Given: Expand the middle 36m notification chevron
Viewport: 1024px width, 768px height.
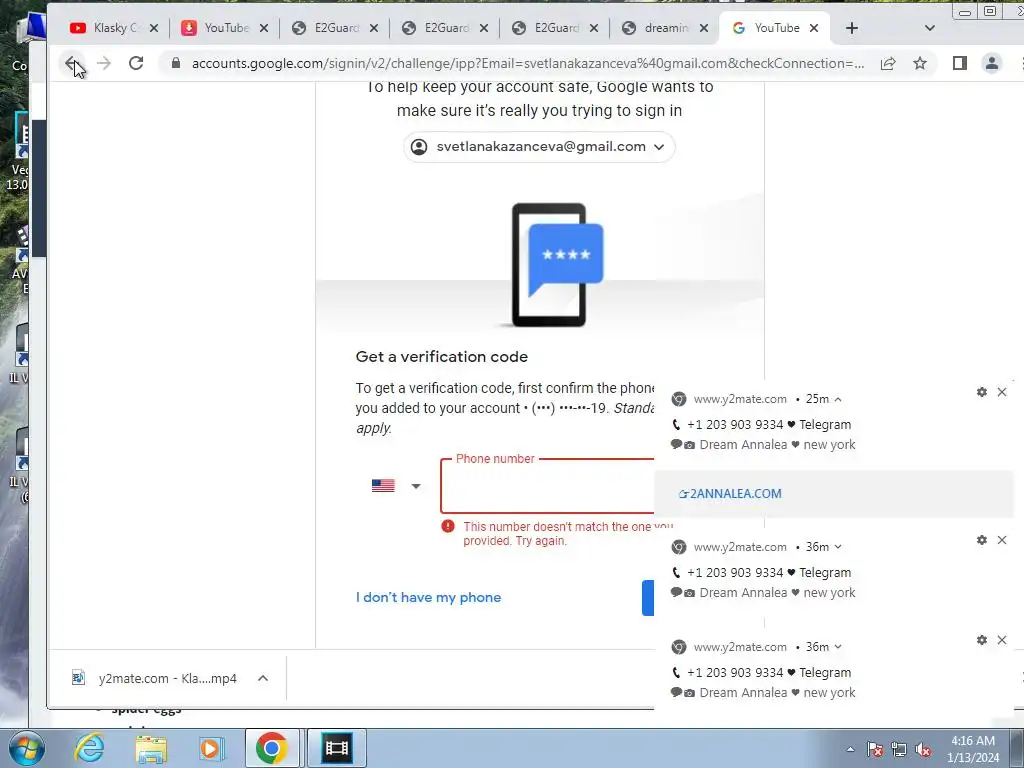Looking at the screenshot, I should click(x=838, y=547).
